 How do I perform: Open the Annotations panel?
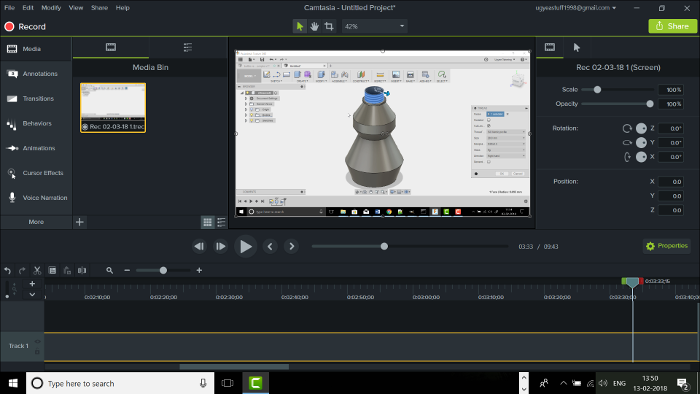tap(36, 74)
